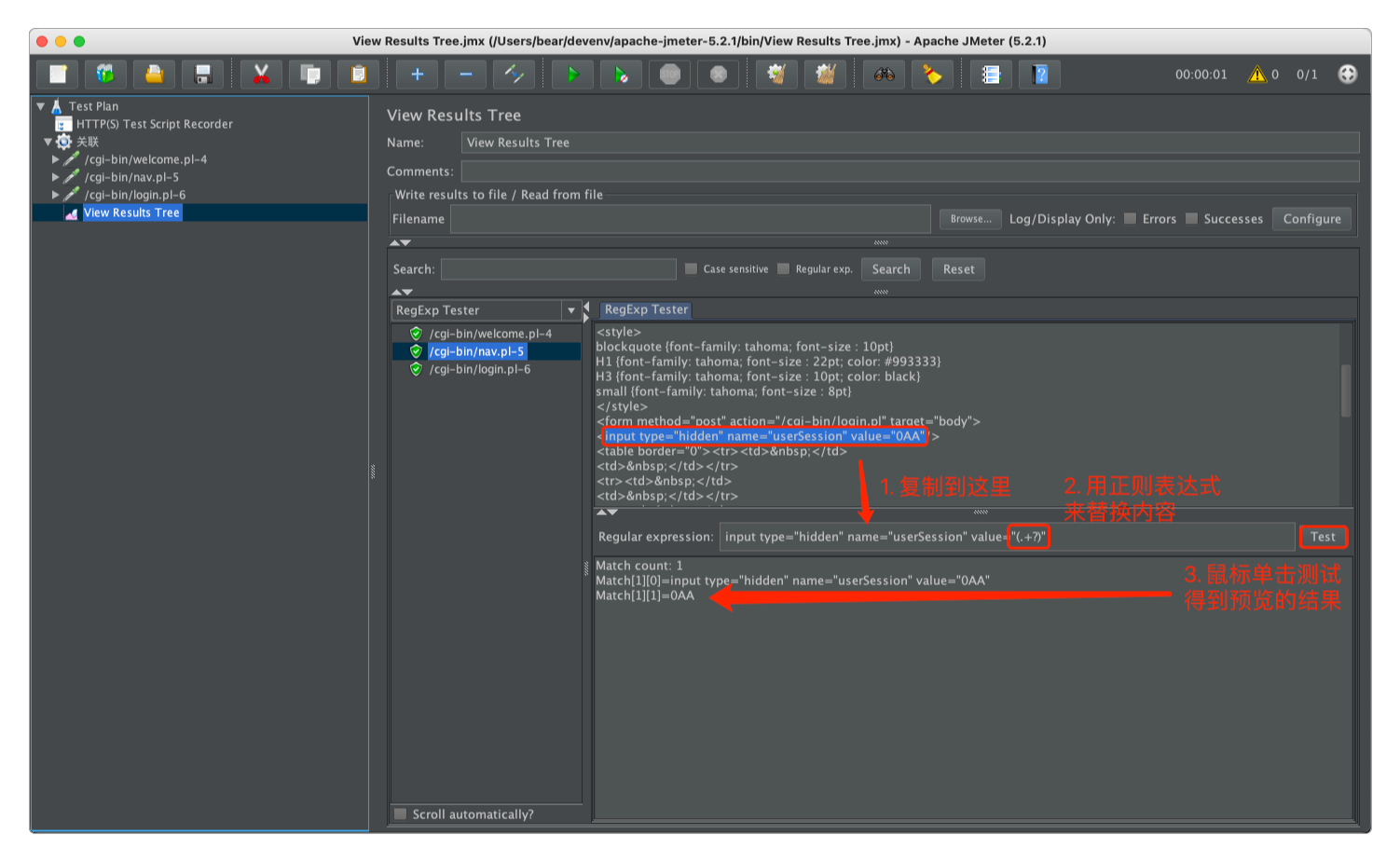Expand all nodes with the plus icon

[x=418, y=75]
